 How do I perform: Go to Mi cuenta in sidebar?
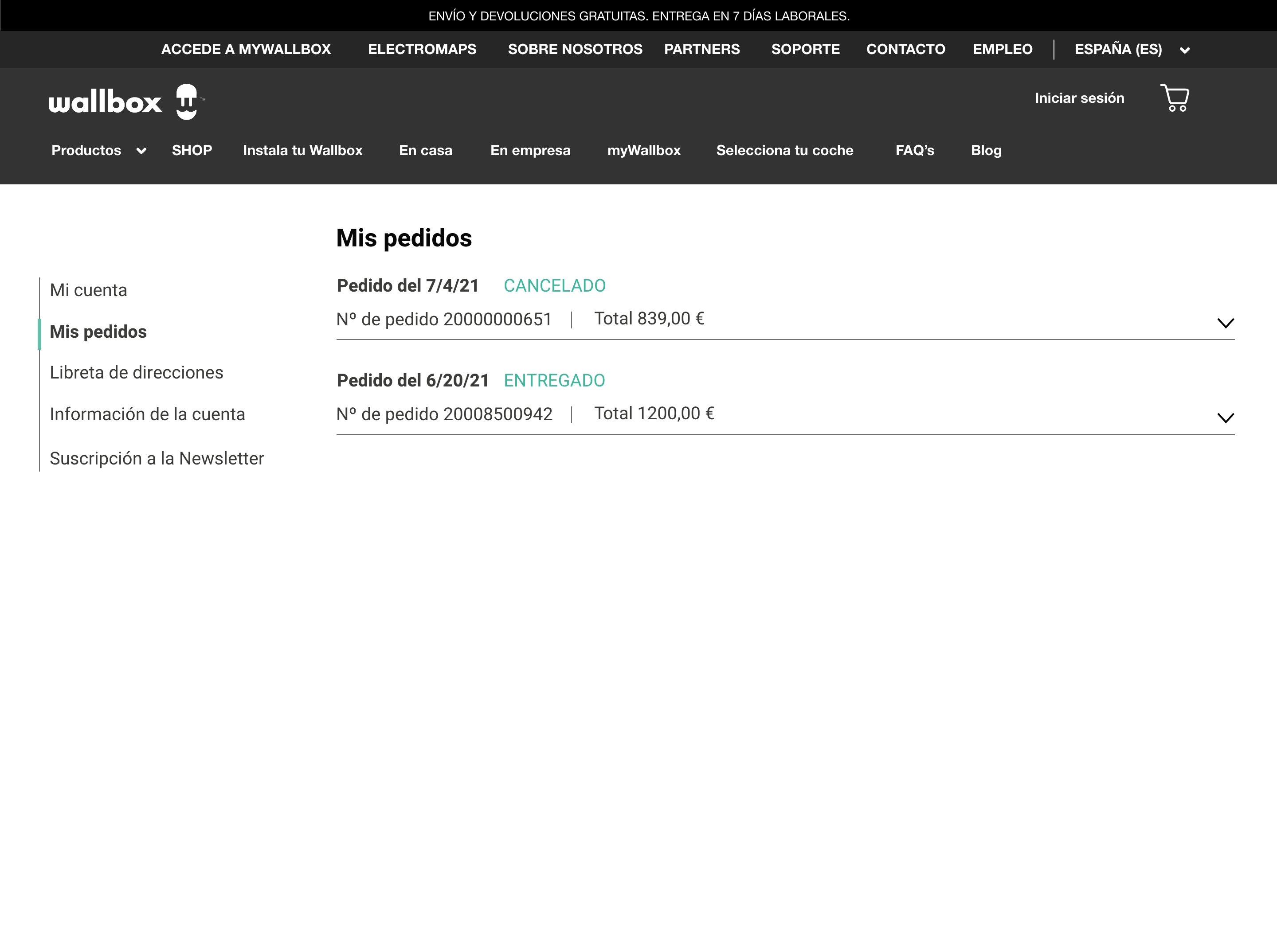[88, 290]
